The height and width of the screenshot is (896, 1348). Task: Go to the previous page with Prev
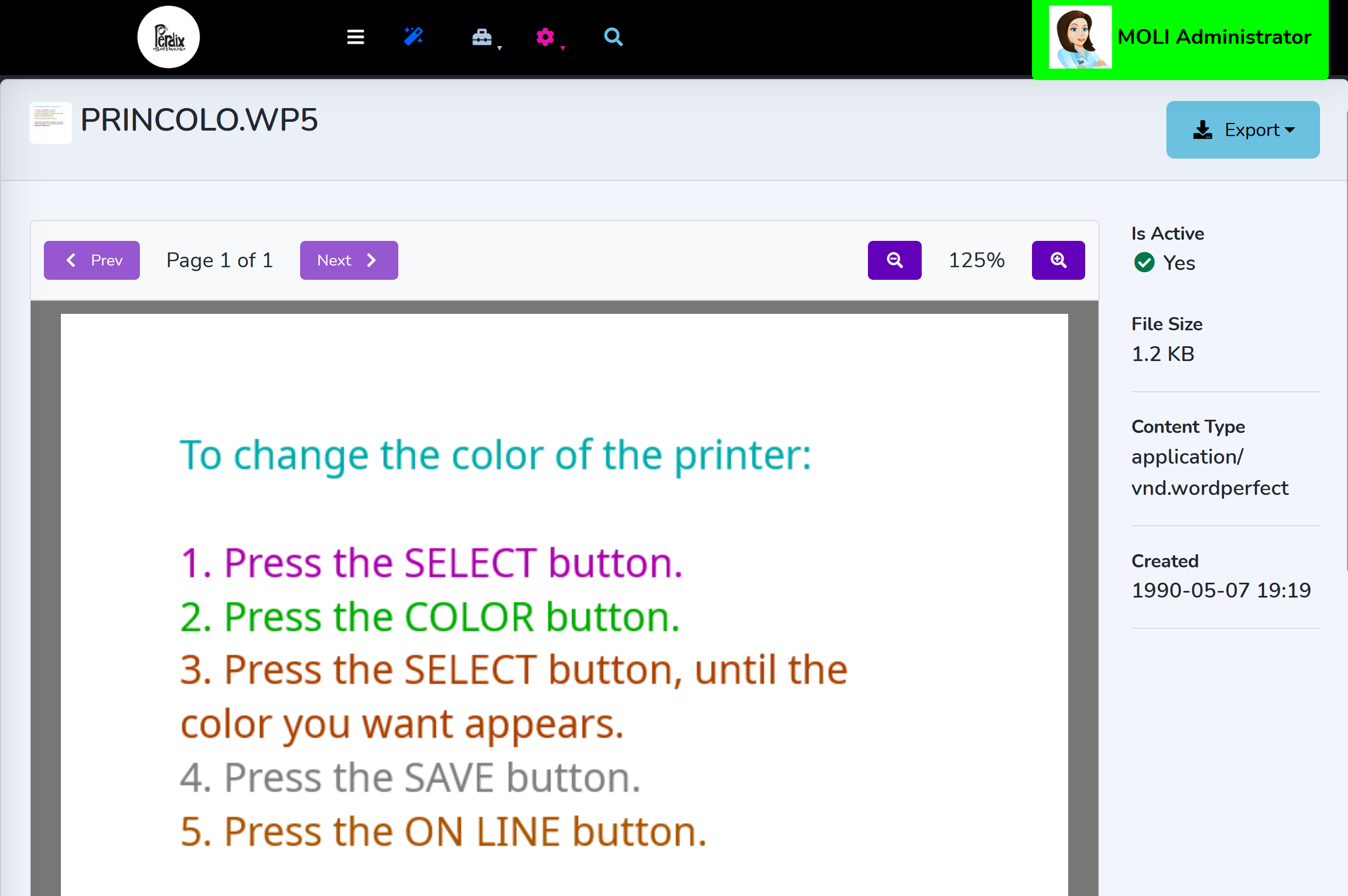coord(92,261)
